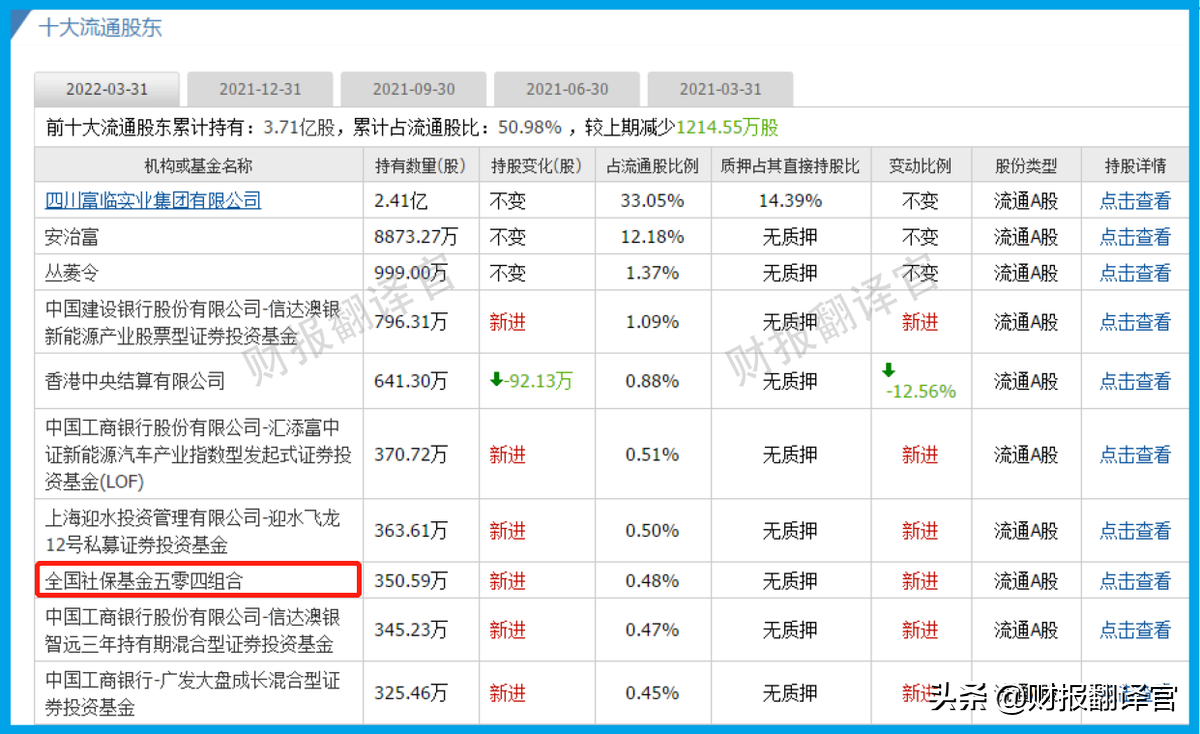Click 点击查看 for 汇添富中证新能源汽车 row
The height and width of the screenshot is (734, 1200).
pyautogui.click(x=1135, y=454)
